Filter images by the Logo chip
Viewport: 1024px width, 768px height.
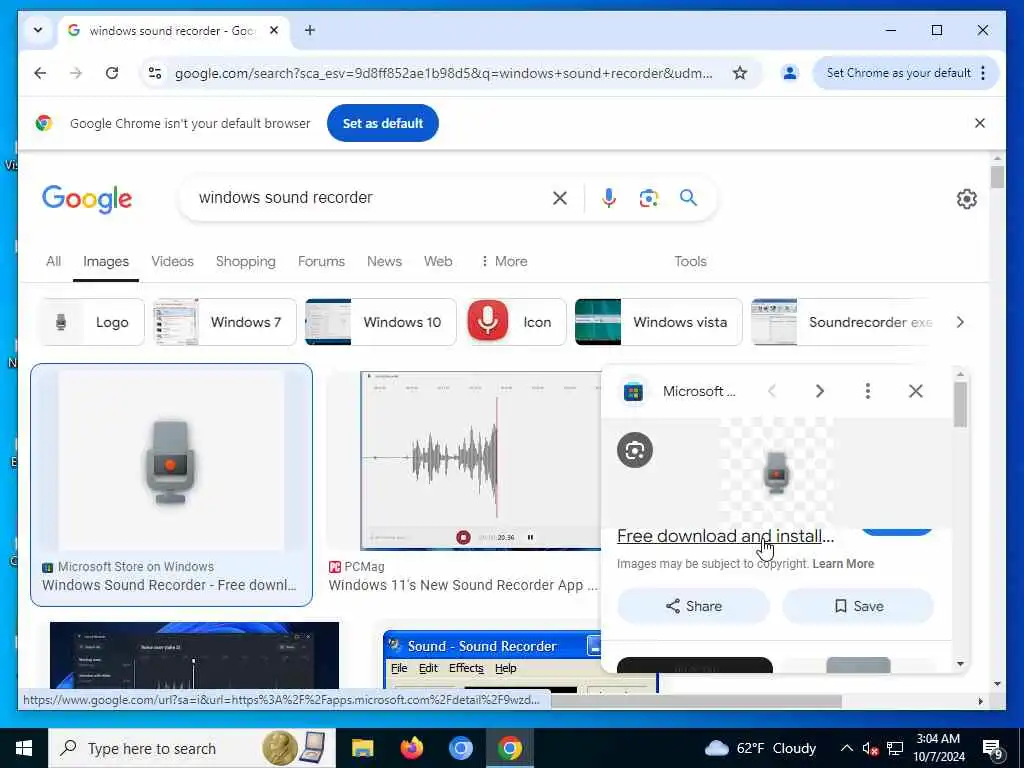tap(92, 322)
